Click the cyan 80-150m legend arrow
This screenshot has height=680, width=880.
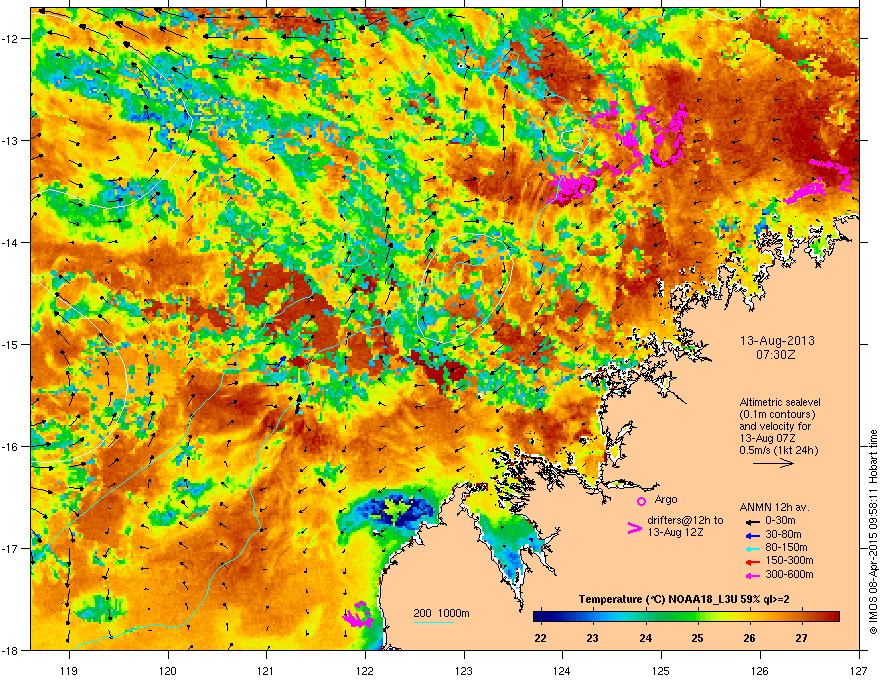(752, 548)
